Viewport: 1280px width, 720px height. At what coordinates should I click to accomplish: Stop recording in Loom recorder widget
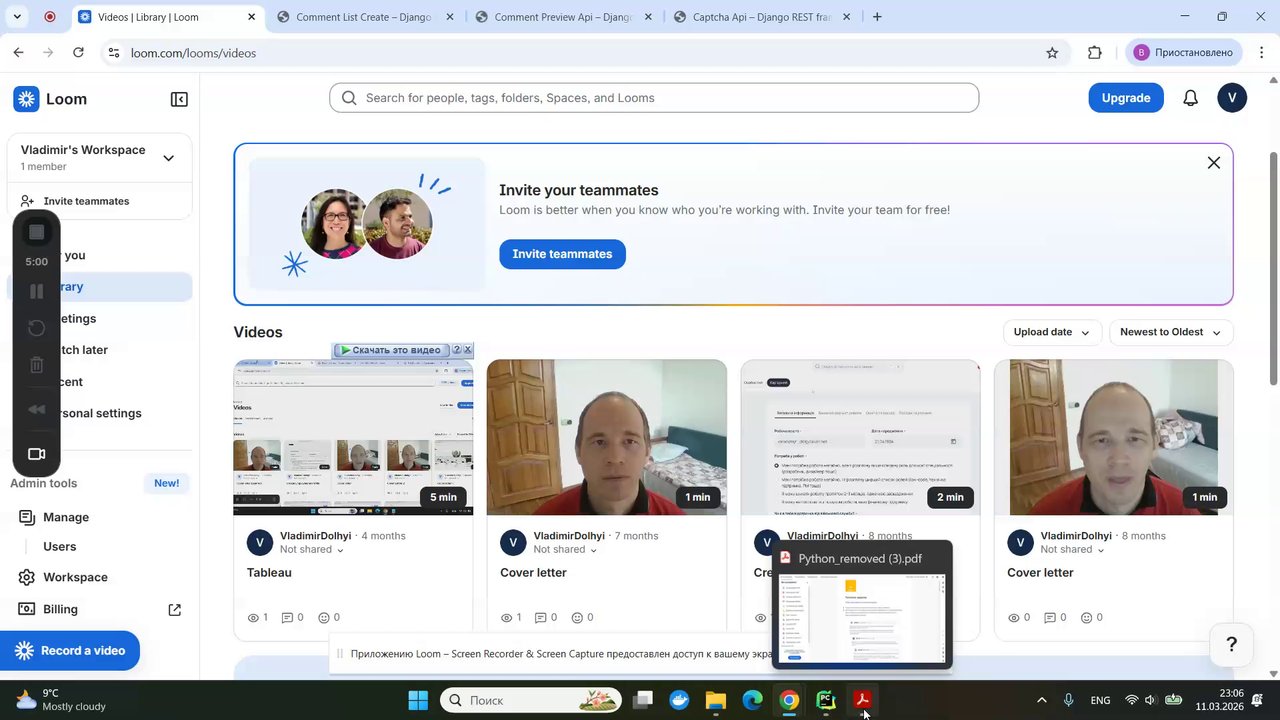[x=36, y=232]
